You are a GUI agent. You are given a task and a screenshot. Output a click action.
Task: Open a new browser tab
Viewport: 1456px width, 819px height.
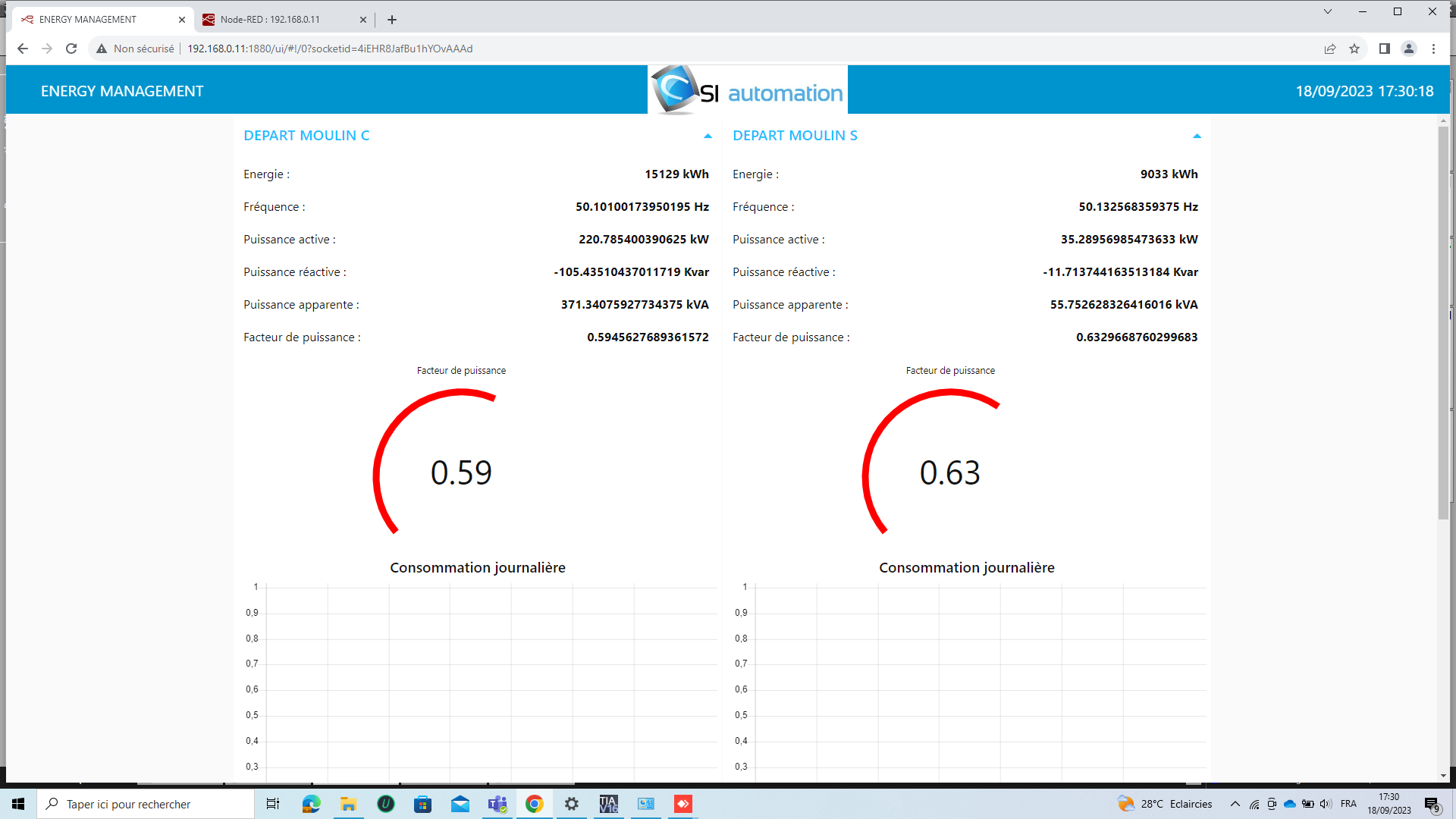click(x=392, y=20)
